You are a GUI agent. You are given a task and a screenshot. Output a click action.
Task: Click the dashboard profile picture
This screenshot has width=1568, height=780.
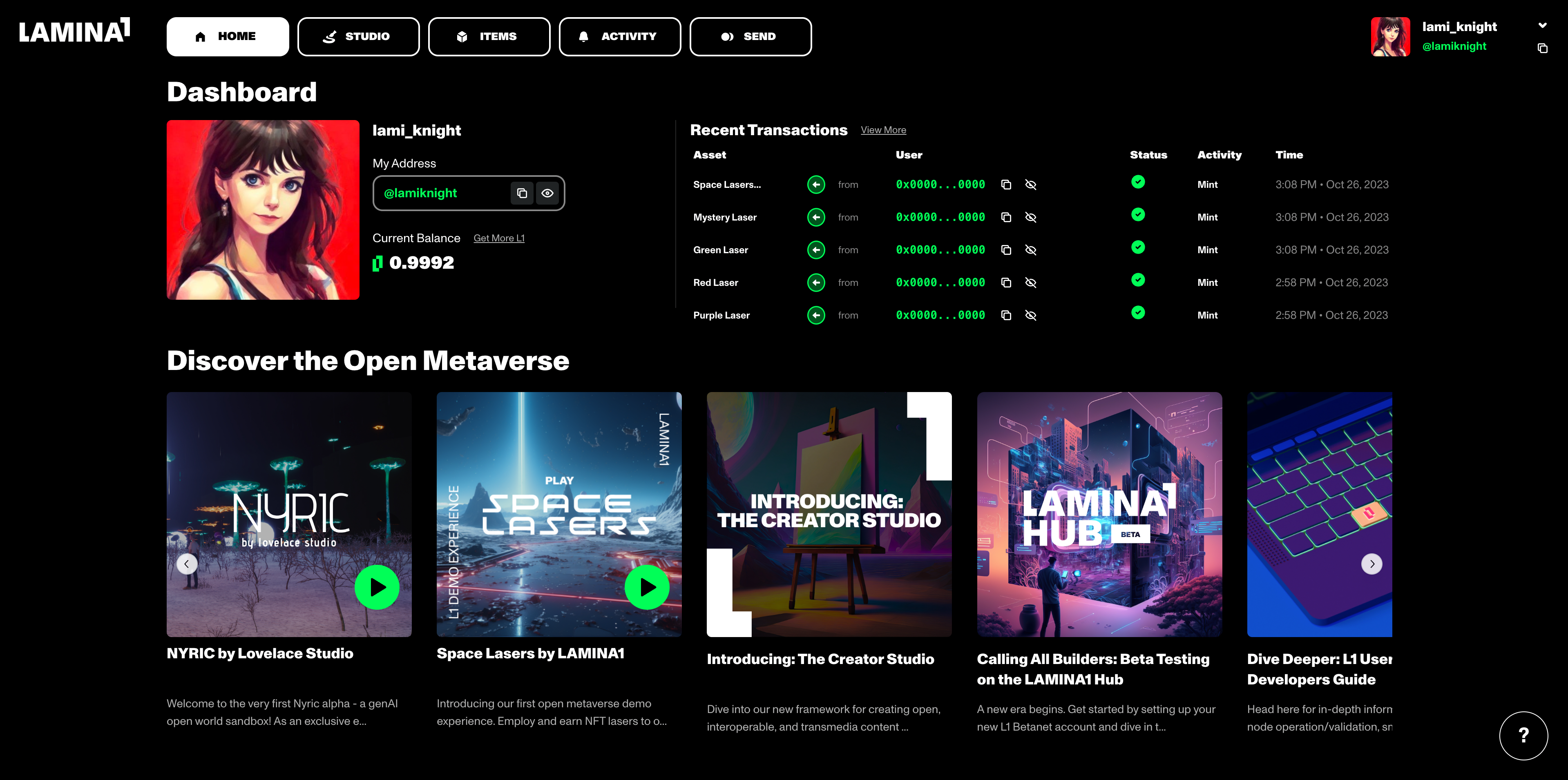click(x=263, y=209)
